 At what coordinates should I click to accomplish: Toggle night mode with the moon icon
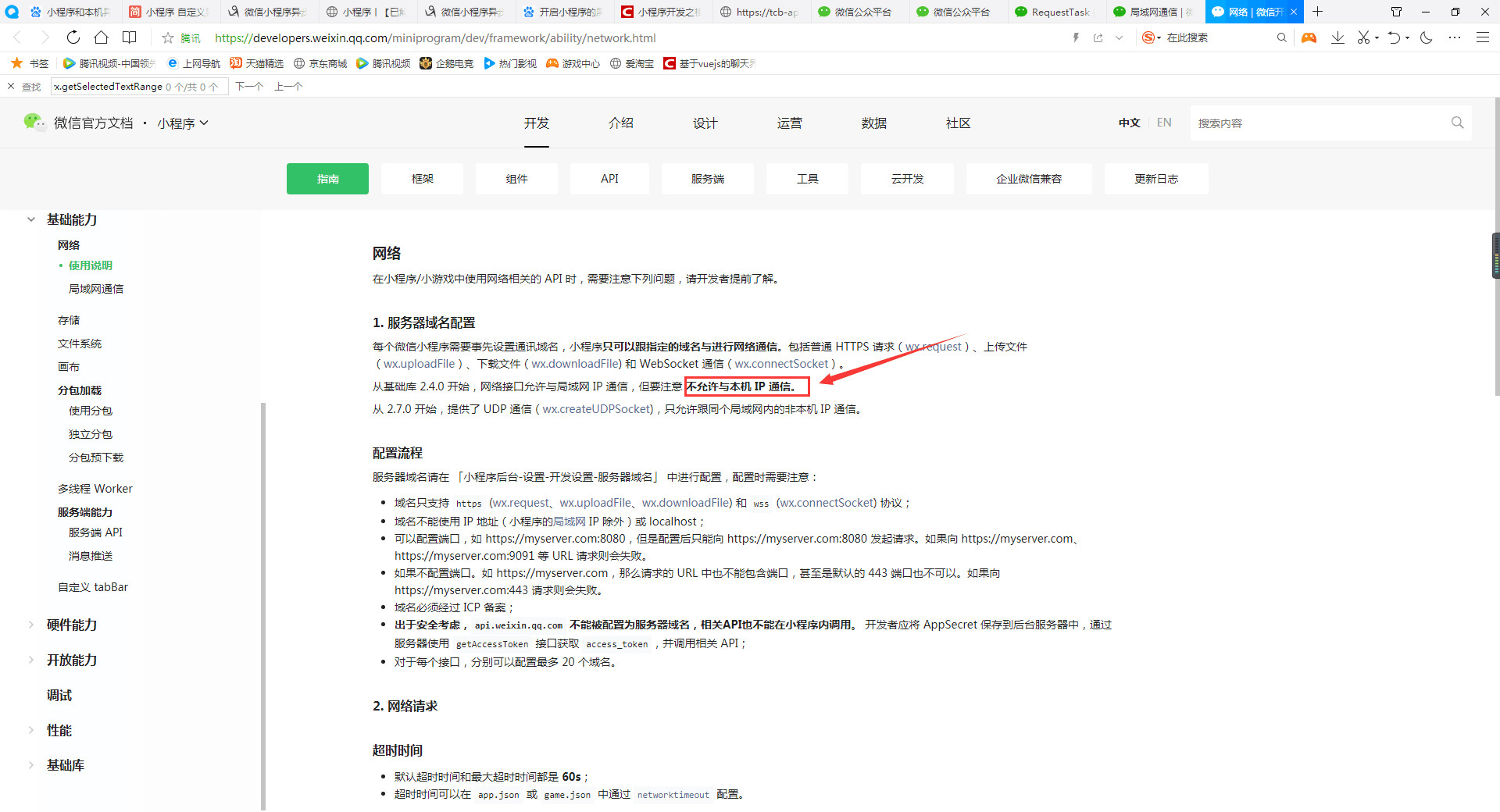(1426, 37)
